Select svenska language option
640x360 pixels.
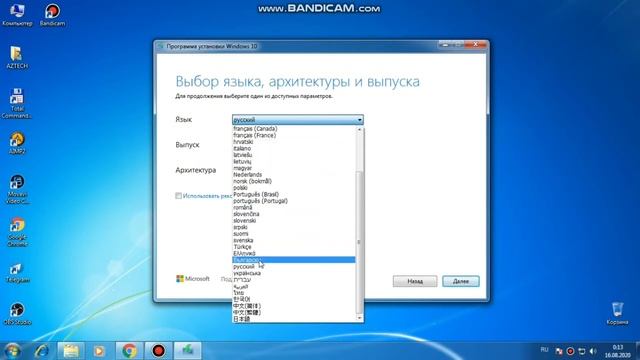click(x=294, y=240)
